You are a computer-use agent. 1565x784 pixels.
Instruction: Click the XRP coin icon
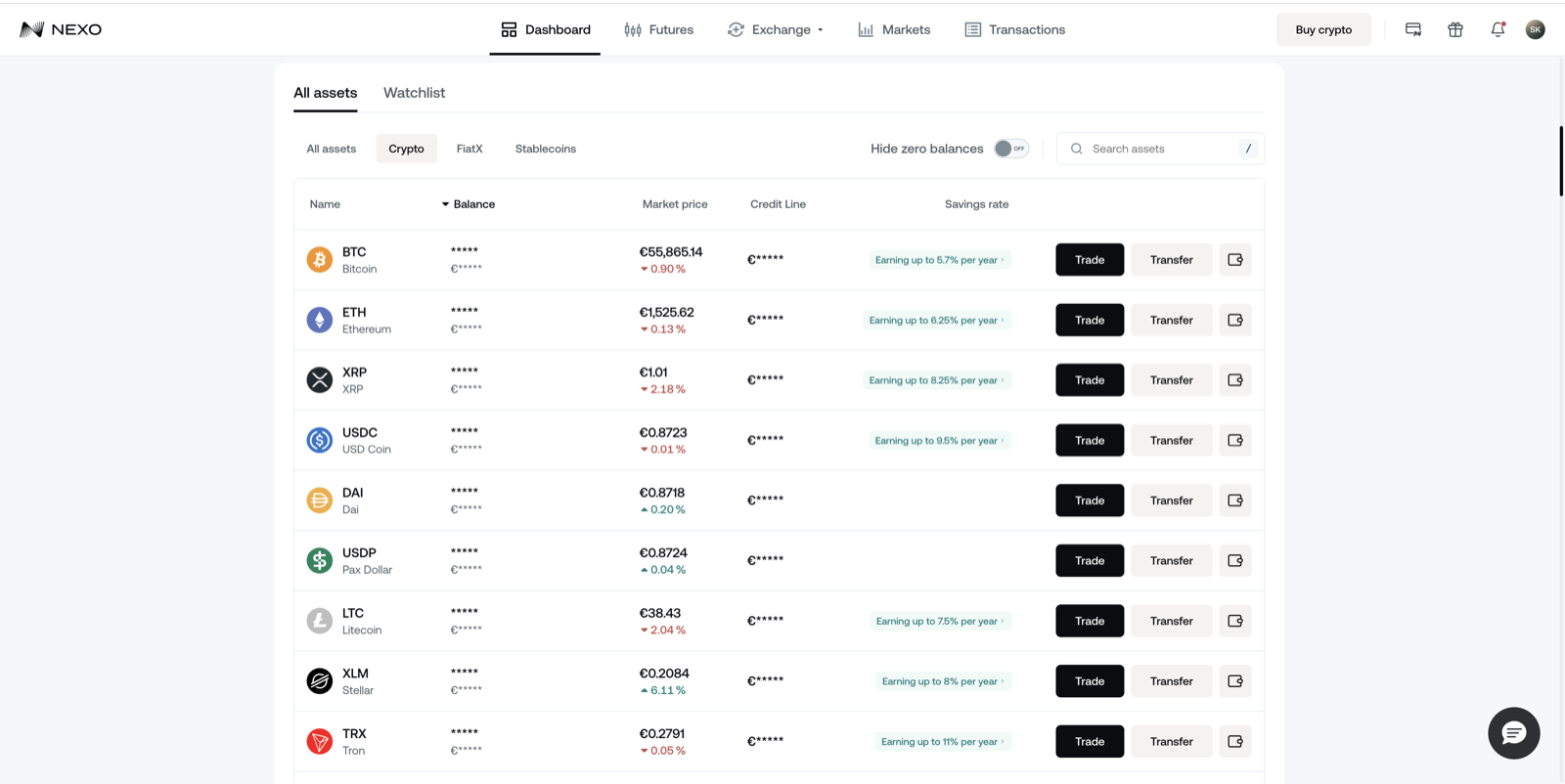coord(320,380)
